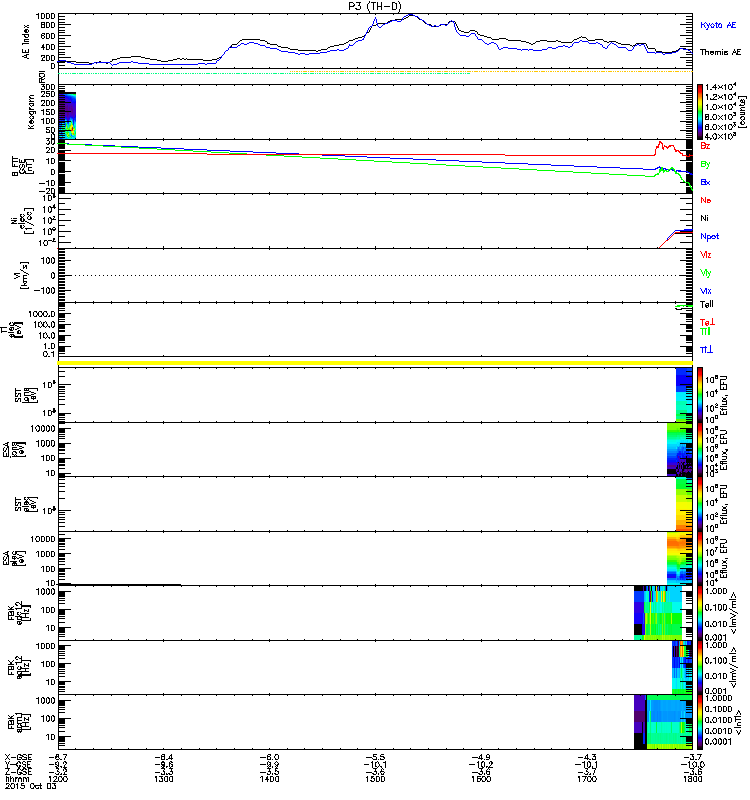Click the "AE Index" axis label
Screen dimensions: 750x800
click(26, 41)
